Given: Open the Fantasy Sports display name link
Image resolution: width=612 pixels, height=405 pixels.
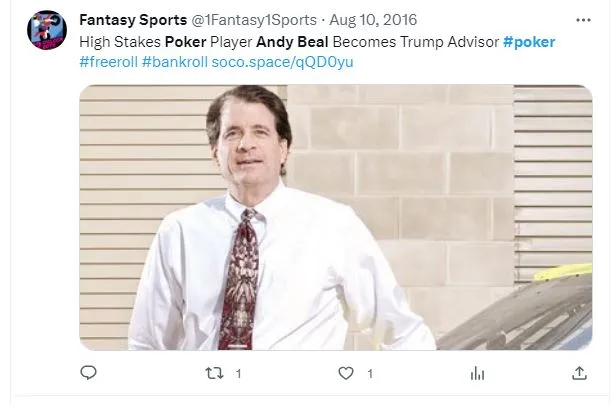Looking at the screenshot, I should 133,20.
